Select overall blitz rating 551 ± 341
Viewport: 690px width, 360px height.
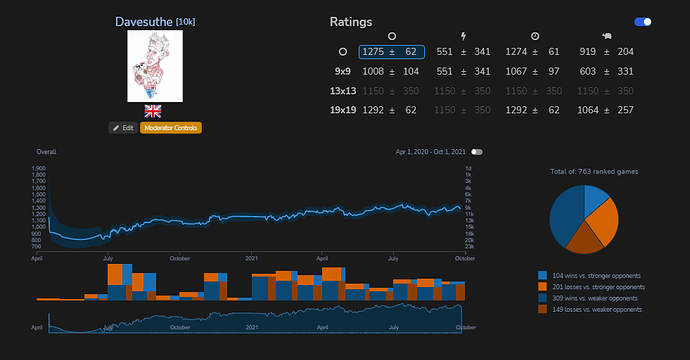point(463,52)
